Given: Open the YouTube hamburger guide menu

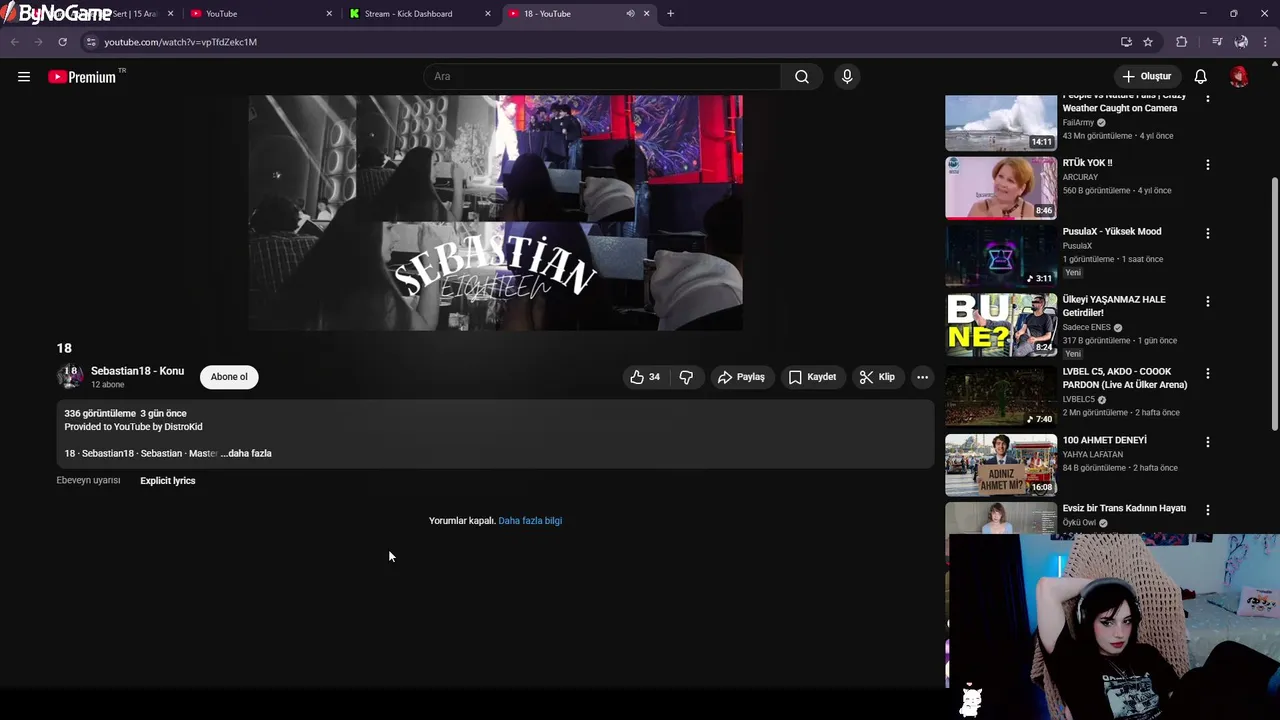Looking at the screenshot, I should [x=24, y=77].
